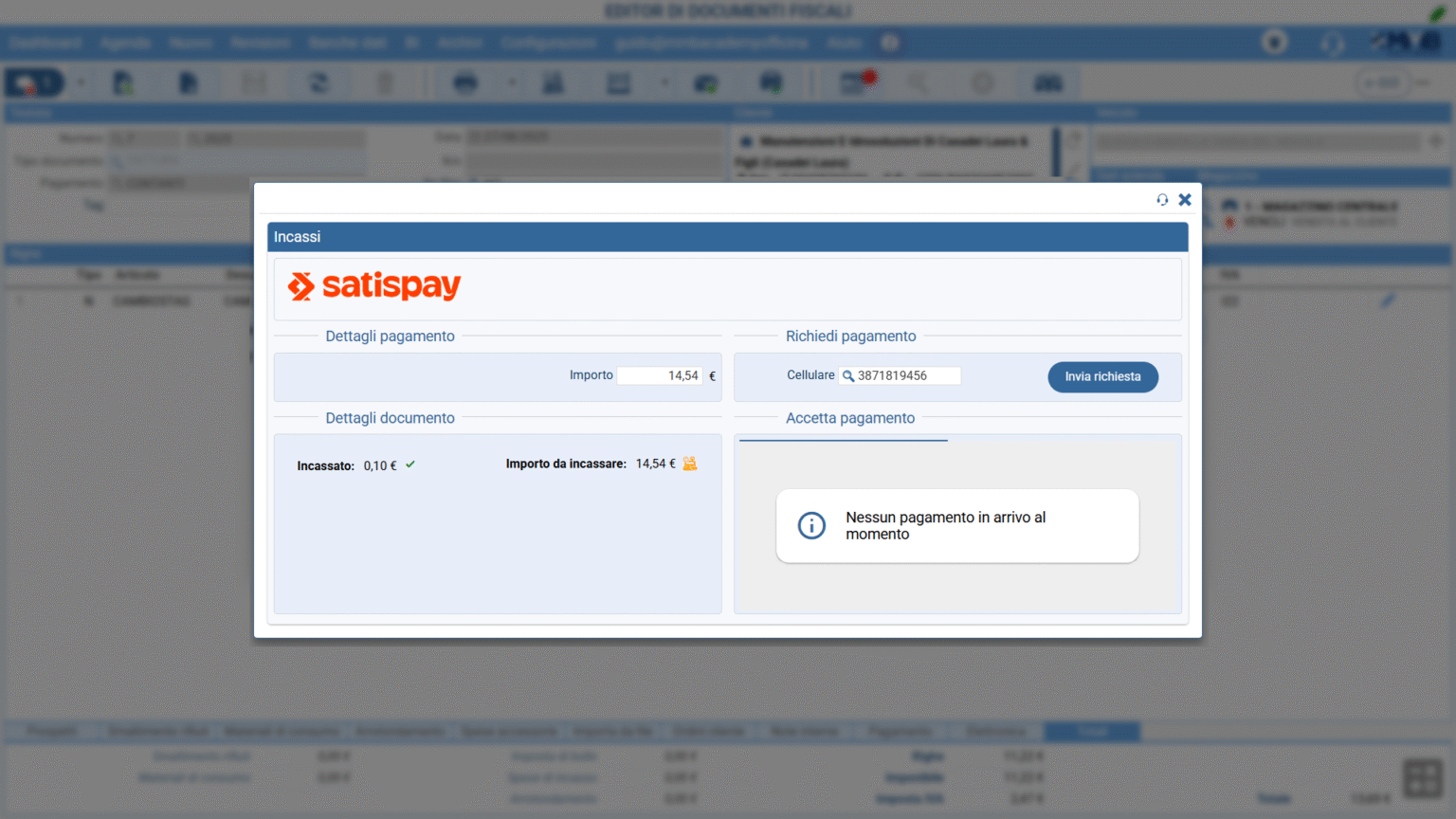Expand the dropdown beside the first toolbar button

[x=81, y=83]
